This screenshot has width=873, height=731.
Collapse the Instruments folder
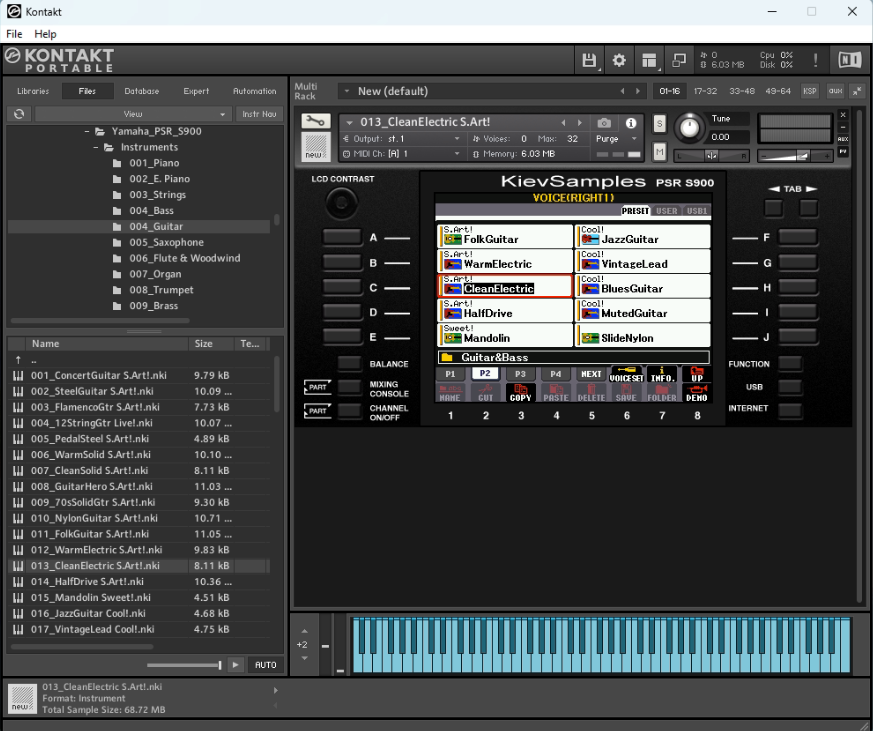96,147
